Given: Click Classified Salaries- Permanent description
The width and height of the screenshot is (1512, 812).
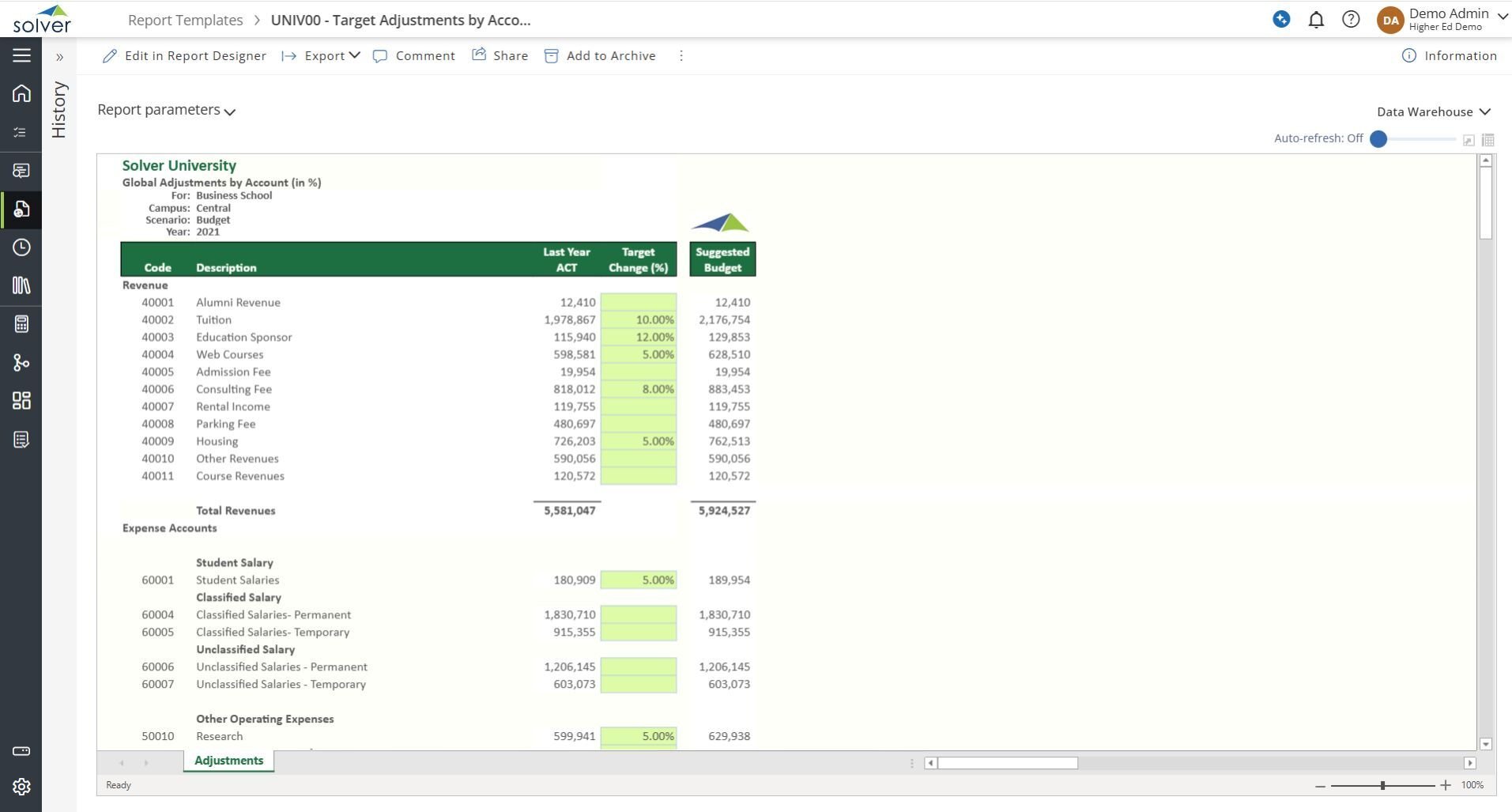Looking at the screenshot, I should pos(273,614).
